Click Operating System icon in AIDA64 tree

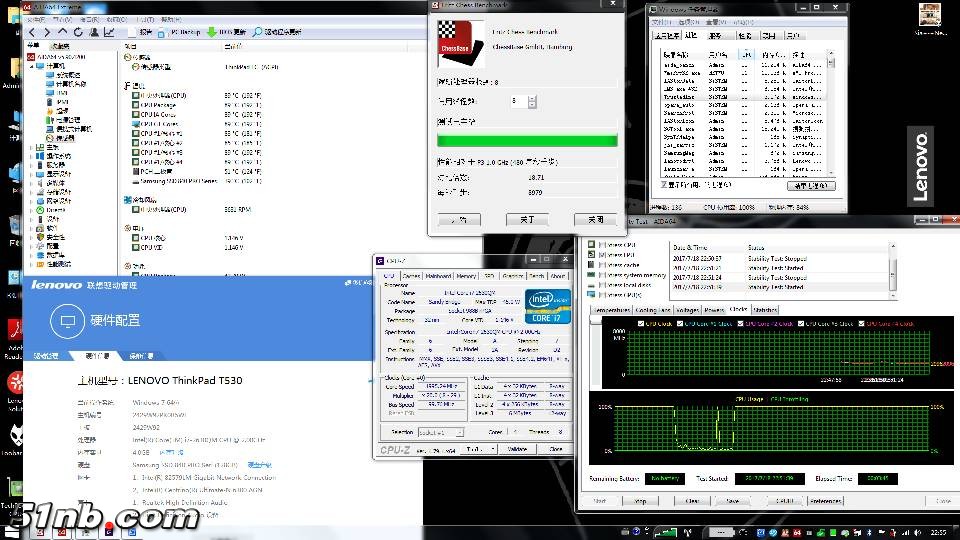40,156
